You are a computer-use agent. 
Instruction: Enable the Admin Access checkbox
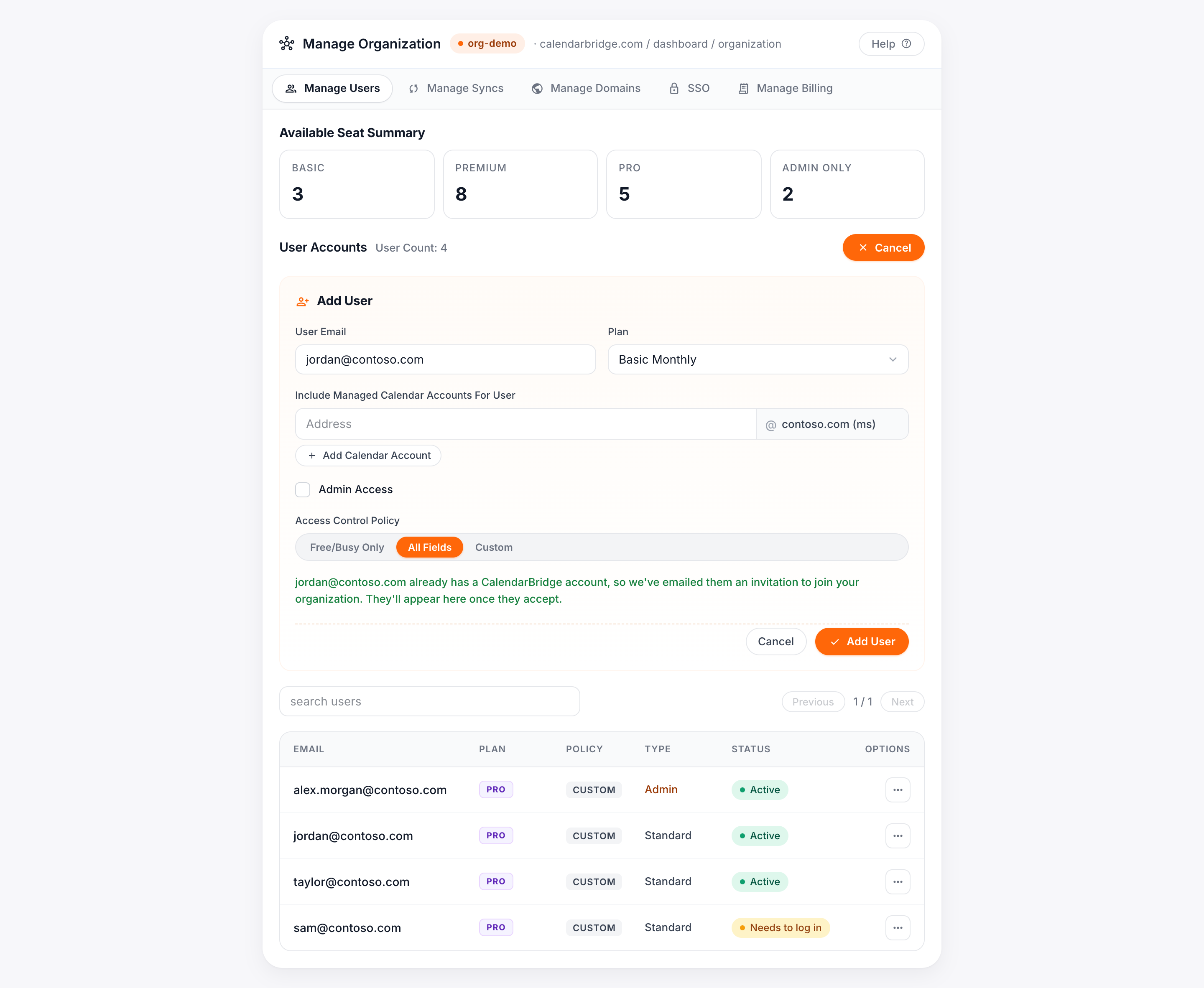tap(303, 489)
